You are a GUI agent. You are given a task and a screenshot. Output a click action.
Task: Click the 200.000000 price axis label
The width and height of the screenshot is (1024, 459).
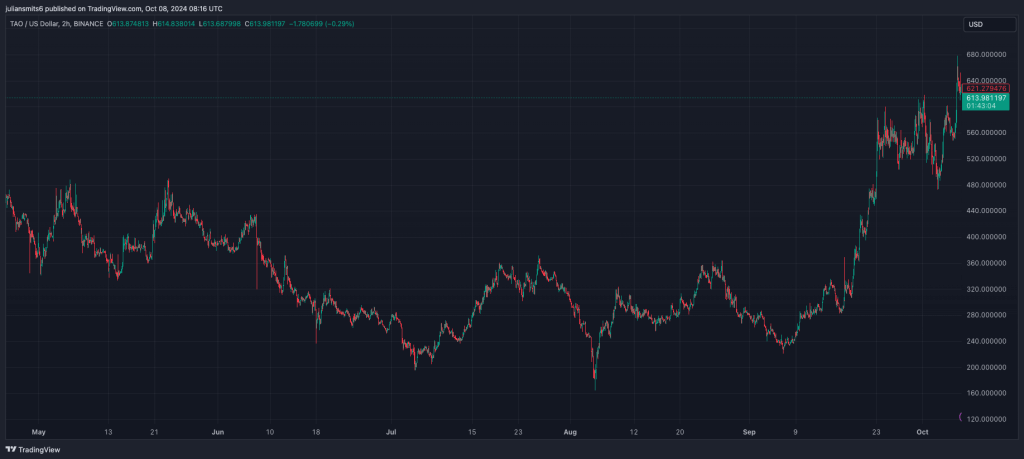tap(987, 367)
